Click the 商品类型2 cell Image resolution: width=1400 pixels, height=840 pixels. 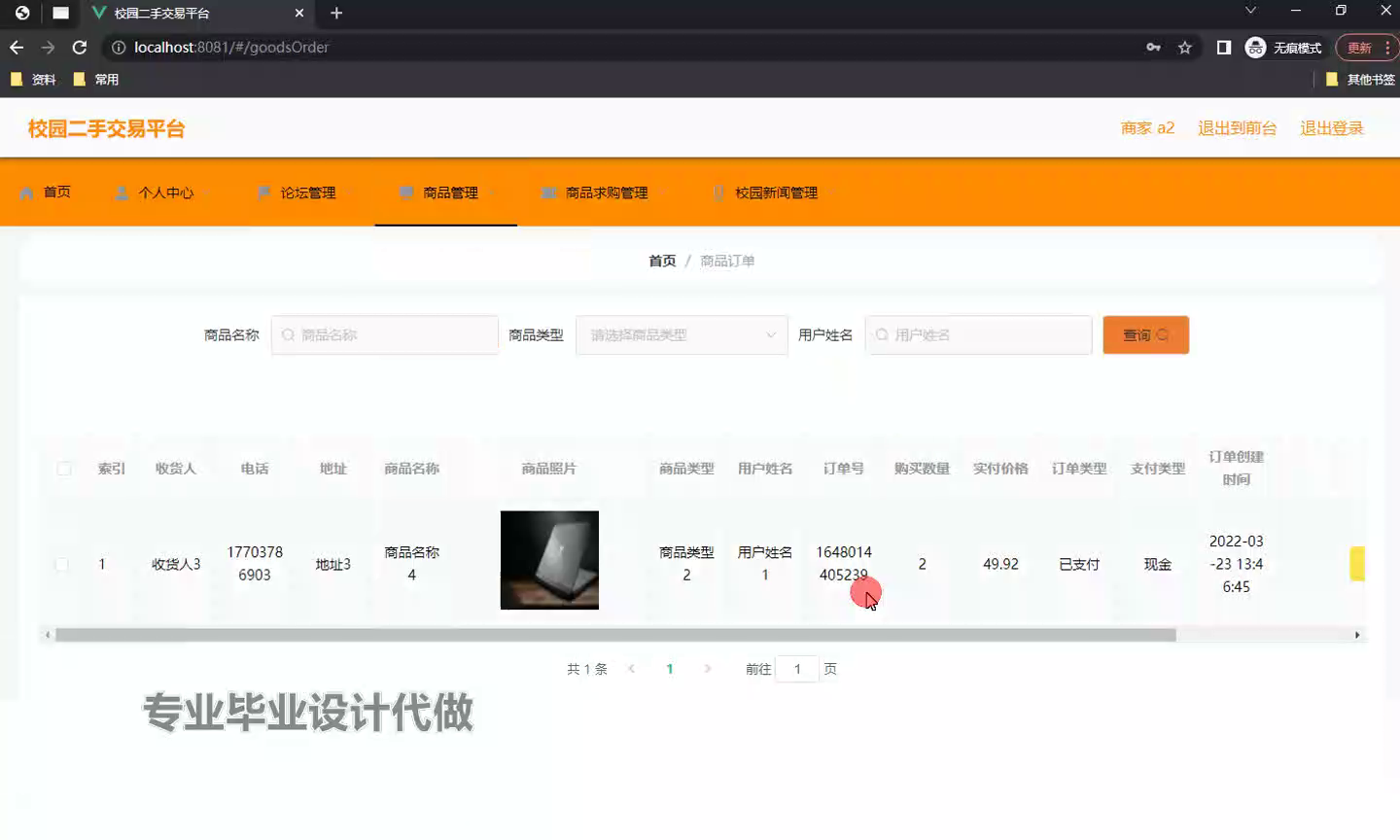pyautogui.click(x=686, y=563)
